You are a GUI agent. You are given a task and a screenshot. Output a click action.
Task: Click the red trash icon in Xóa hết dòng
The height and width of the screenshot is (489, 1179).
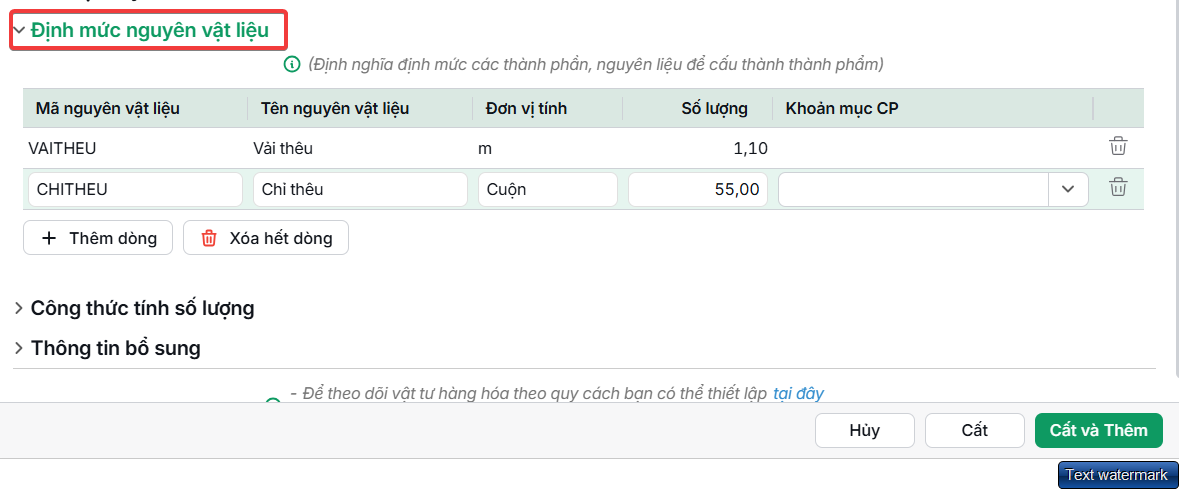tap(208, 238)
